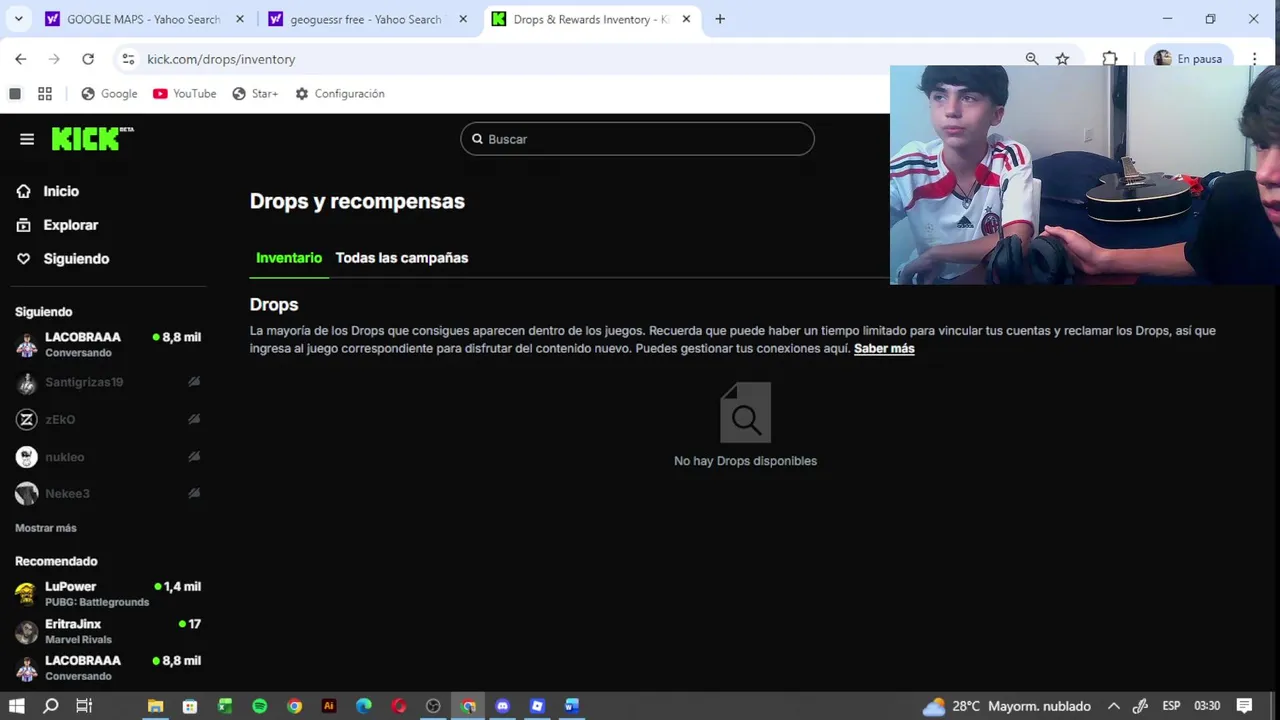This screenshot has width=1280, height=720.
Task: Open the En pausa profile button
Action: 1189,59
